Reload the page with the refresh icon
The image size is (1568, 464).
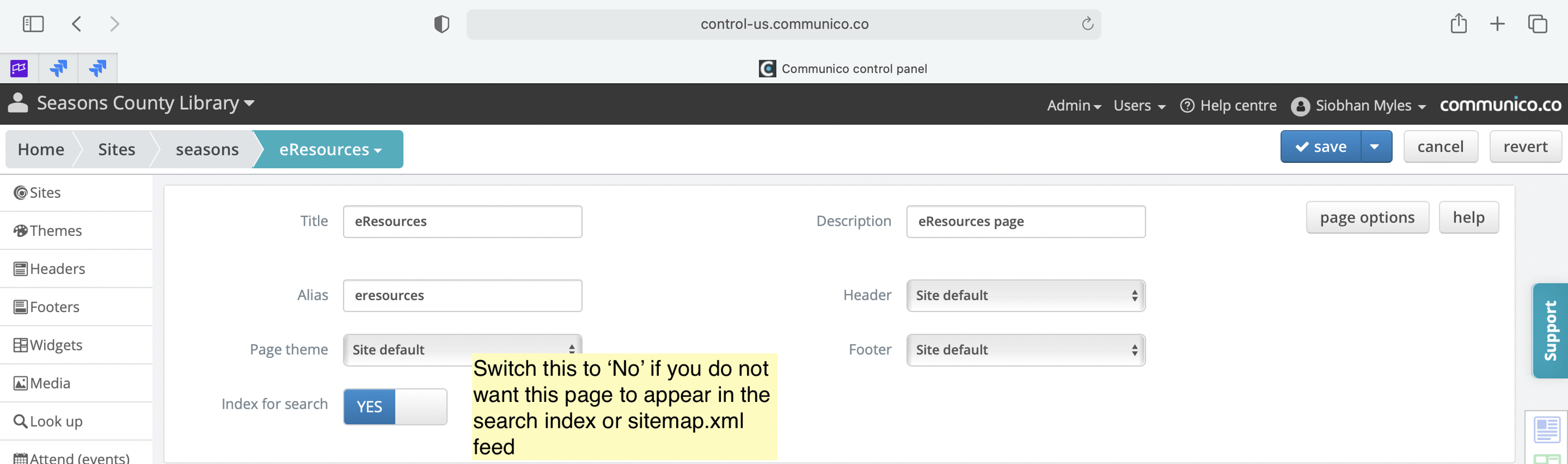[x=1087, y=23]
